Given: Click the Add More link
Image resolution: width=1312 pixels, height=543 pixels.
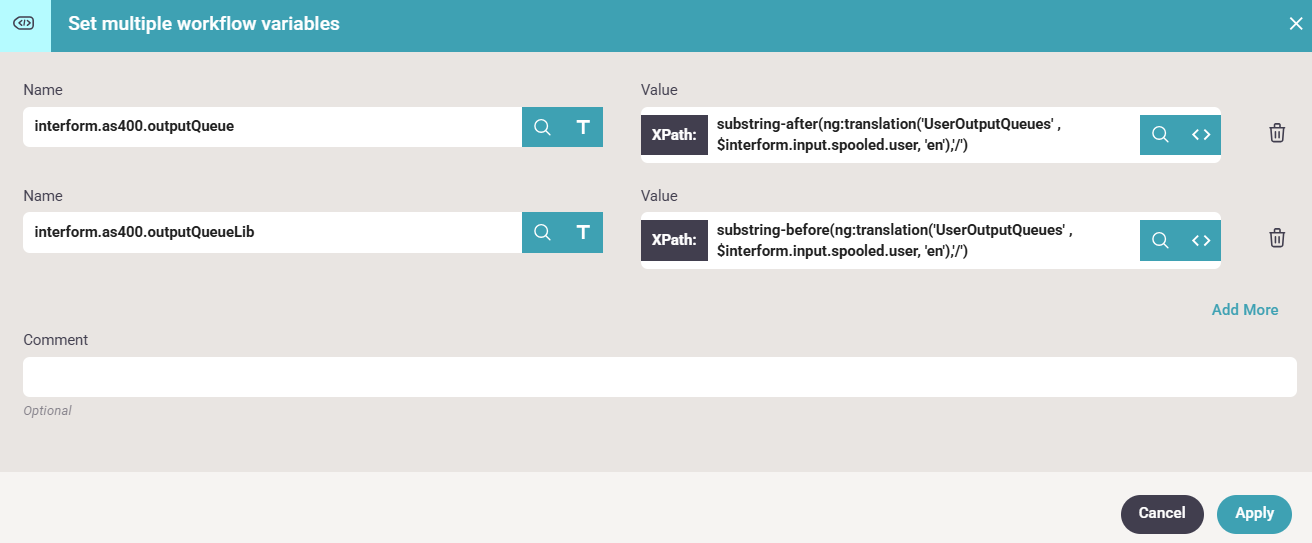Looking at the screenshot, I should click(1244, 310).
